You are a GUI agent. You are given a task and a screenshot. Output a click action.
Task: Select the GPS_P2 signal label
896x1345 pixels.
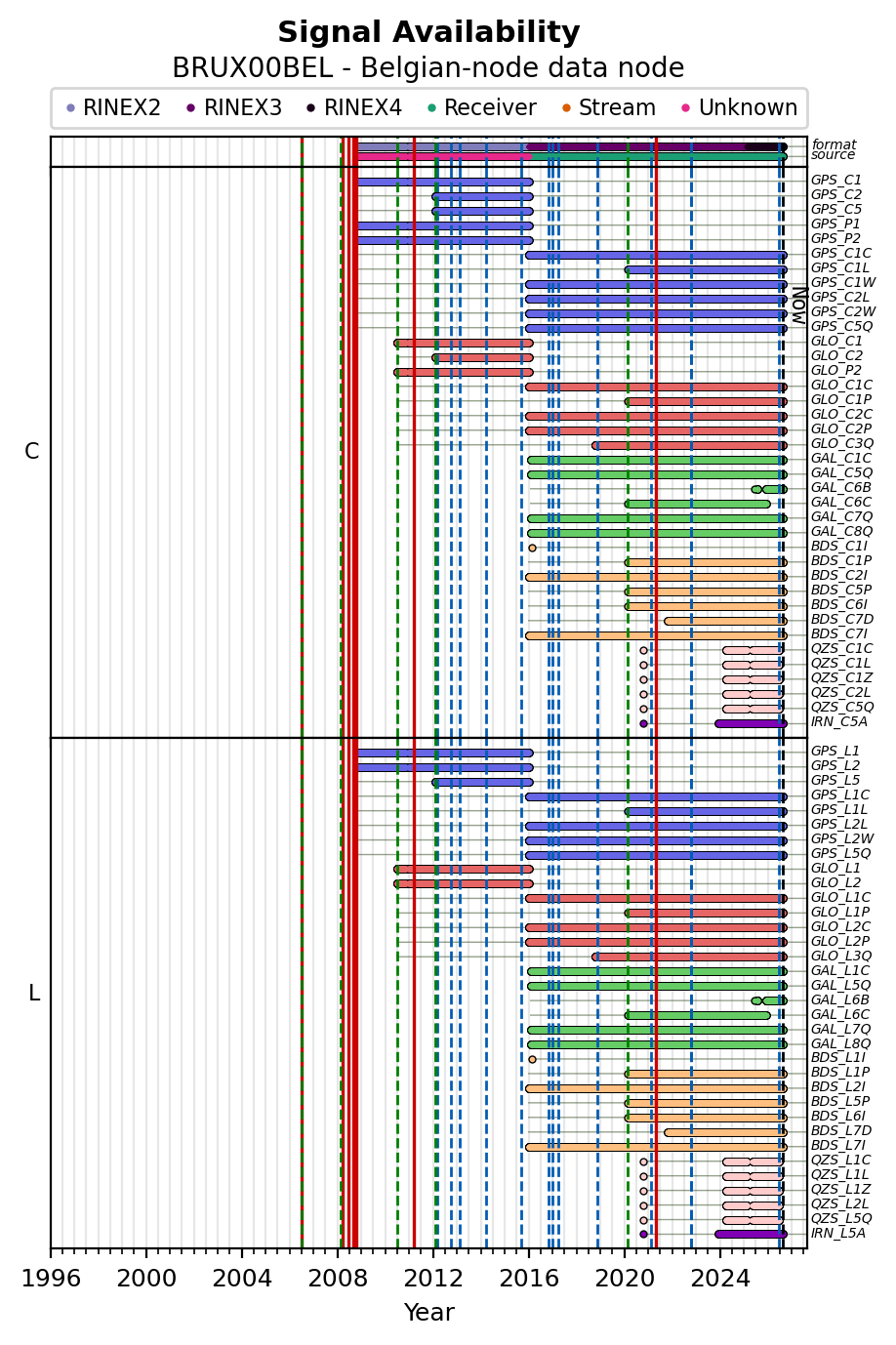(x=836, y=238)
